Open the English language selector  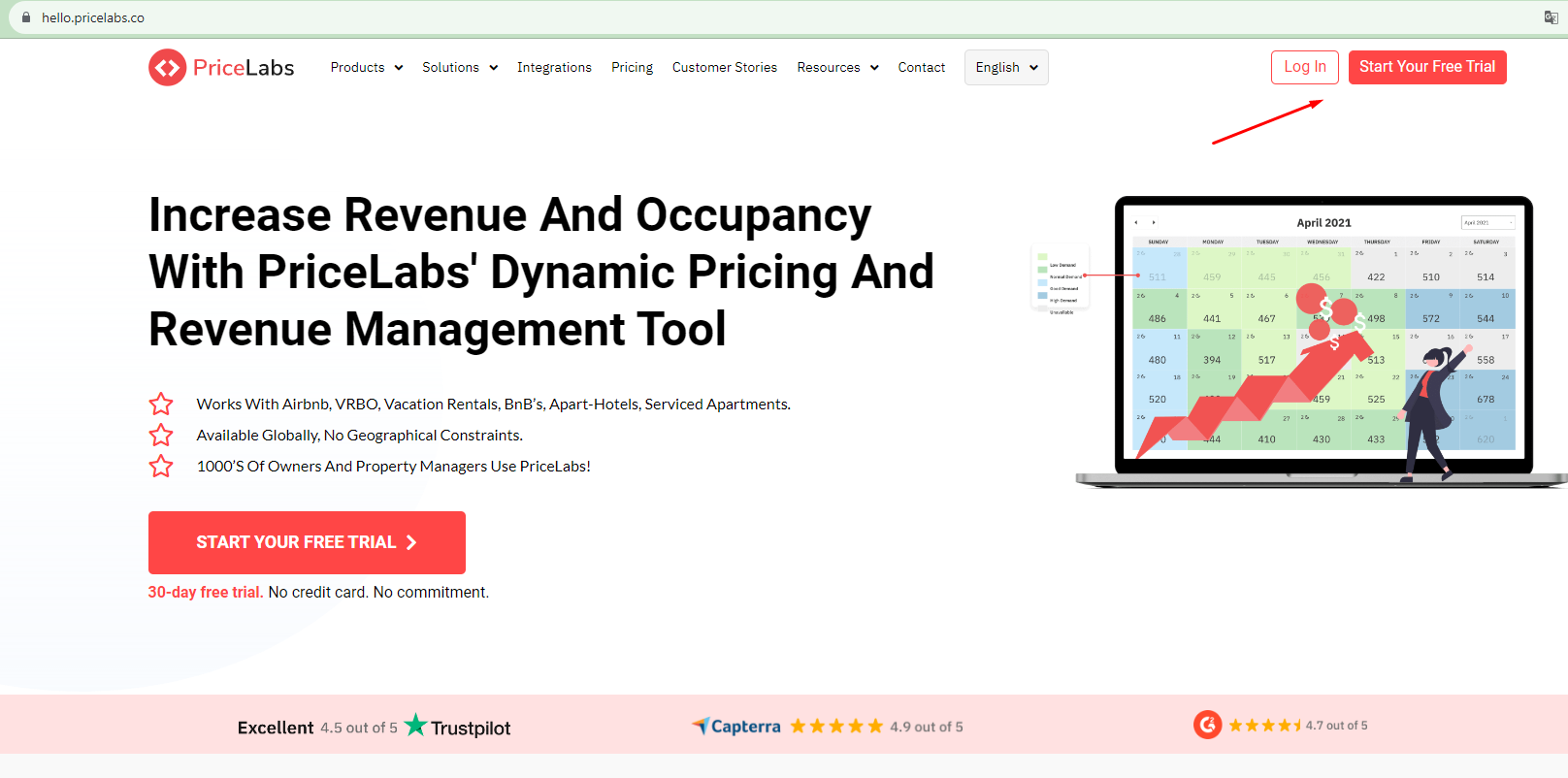point(1006,67)
